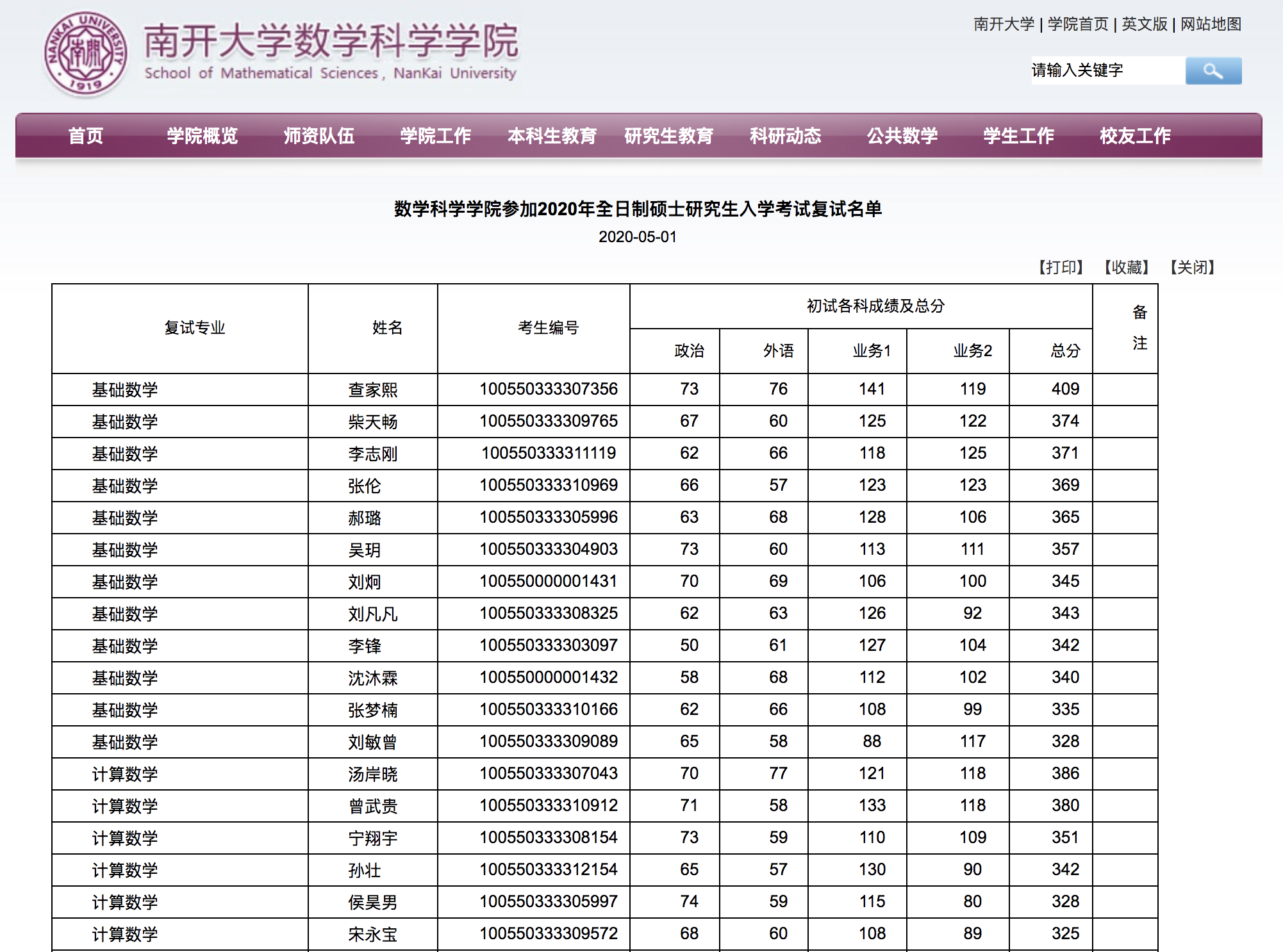
Task: Open the 公共数学 public mathematics menu
Action: 902,136
